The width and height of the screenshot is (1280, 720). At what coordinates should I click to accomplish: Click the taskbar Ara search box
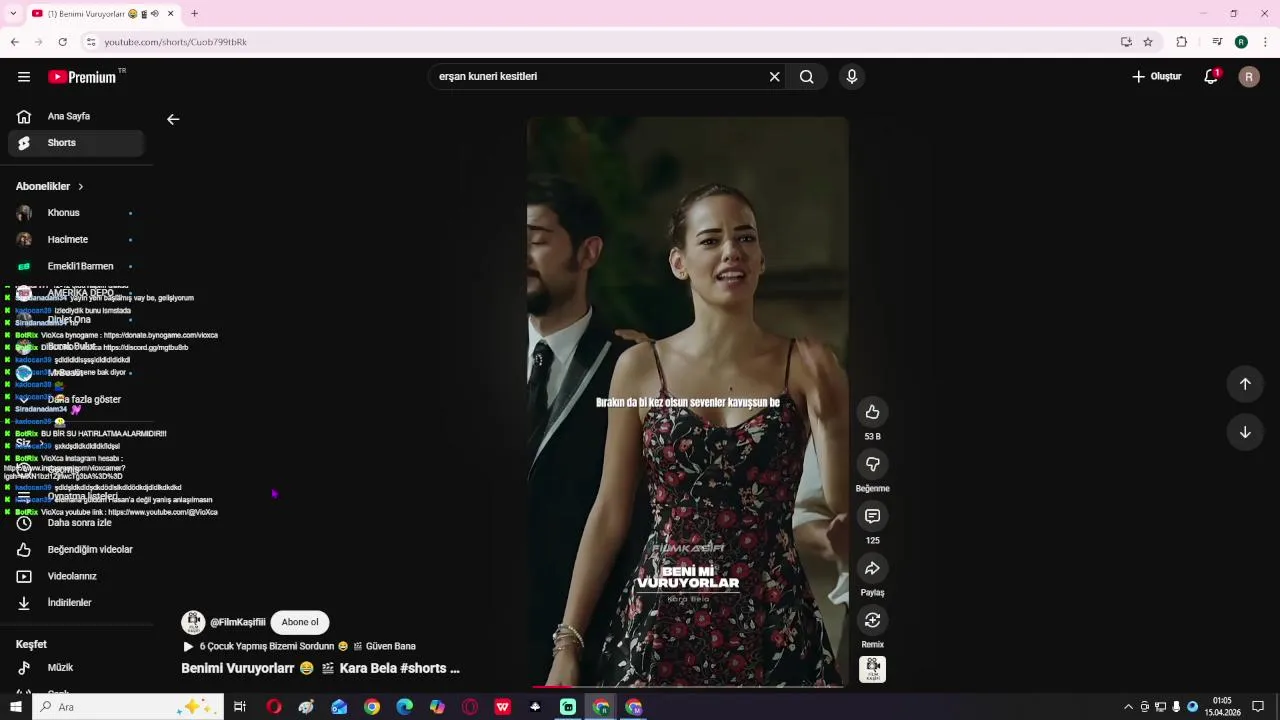[x=128, y=707]
